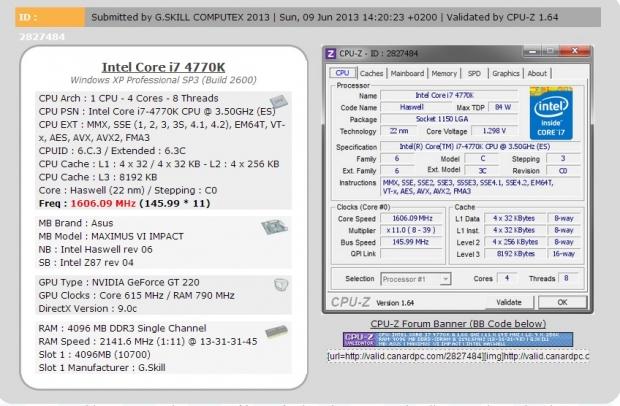Screen dimensions: 620x406
Task: Click the CPU-Z forum banner image
Action: point(458,340)
